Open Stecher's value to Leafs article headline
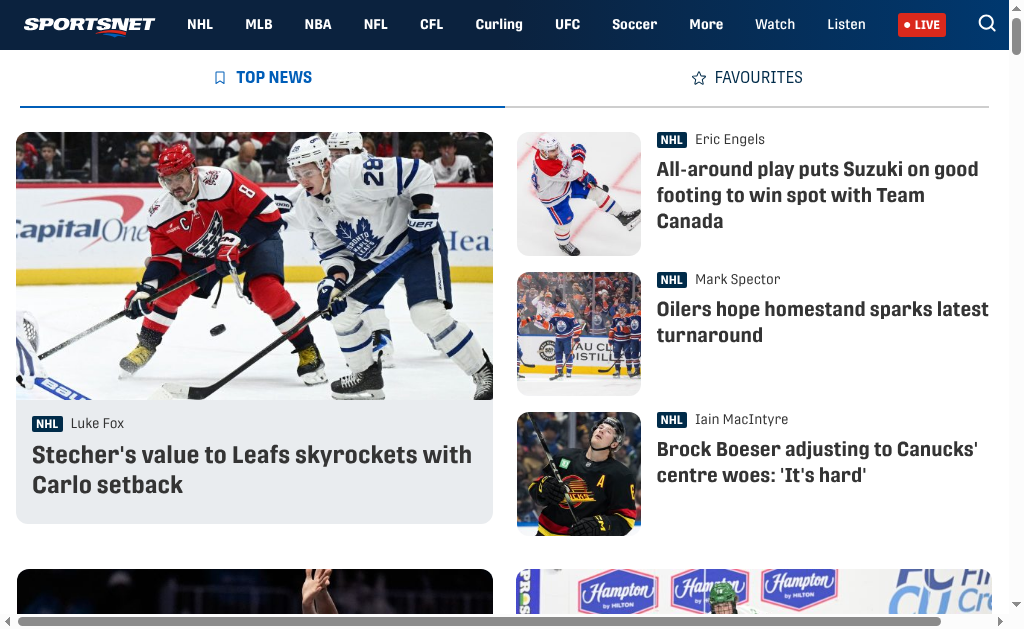 252,470
